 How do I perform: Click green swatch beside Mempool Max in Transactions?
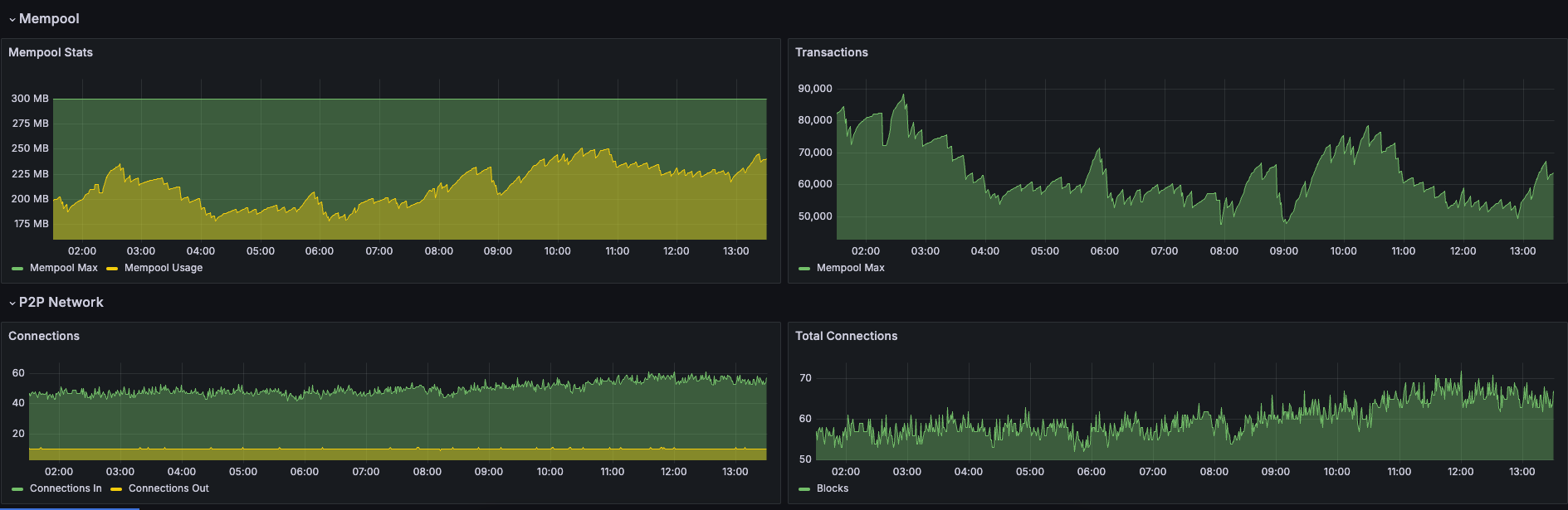point(804,269)
